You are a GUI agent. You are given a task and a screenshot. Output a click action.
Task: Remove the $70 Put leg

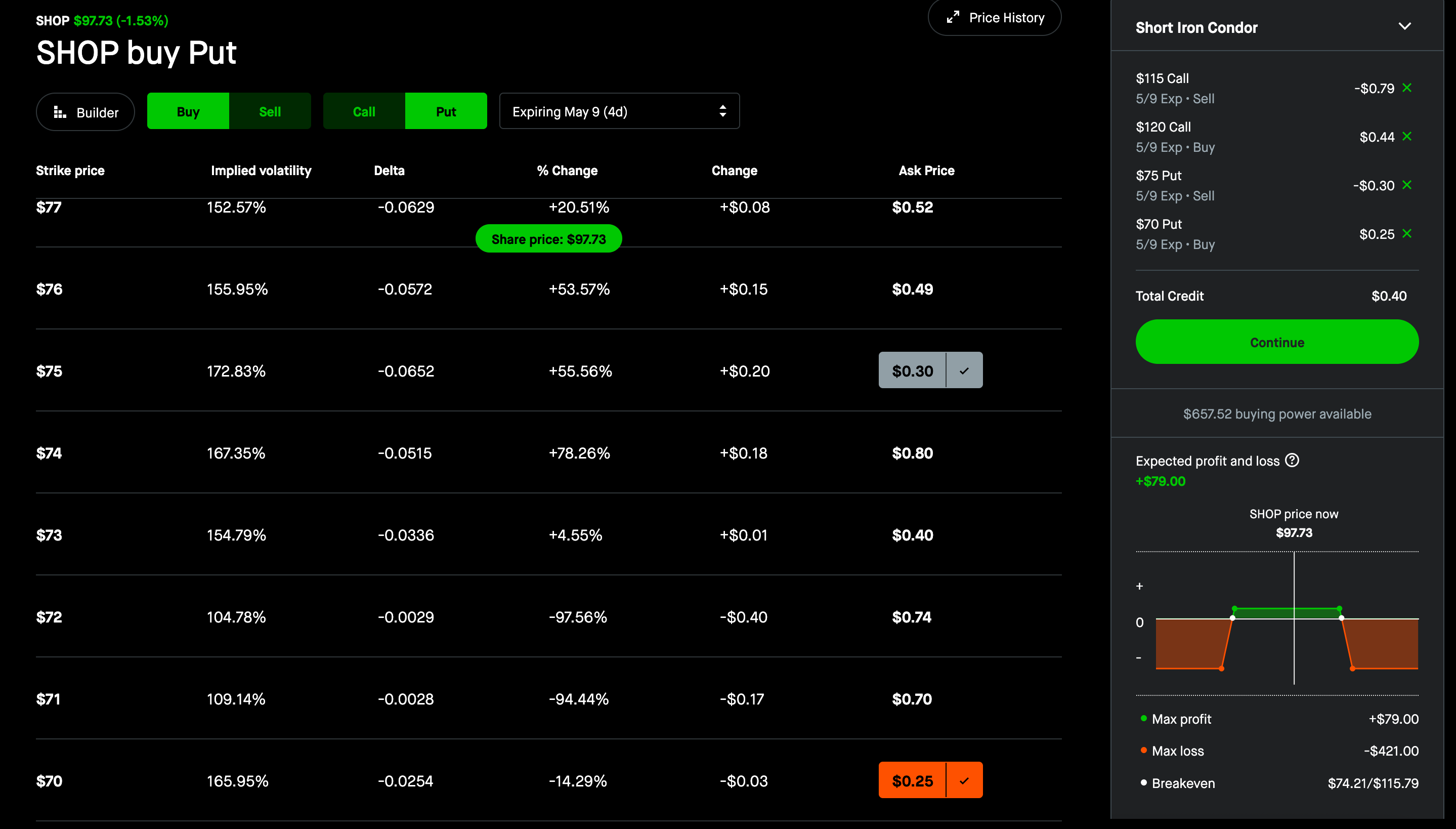1407,233
